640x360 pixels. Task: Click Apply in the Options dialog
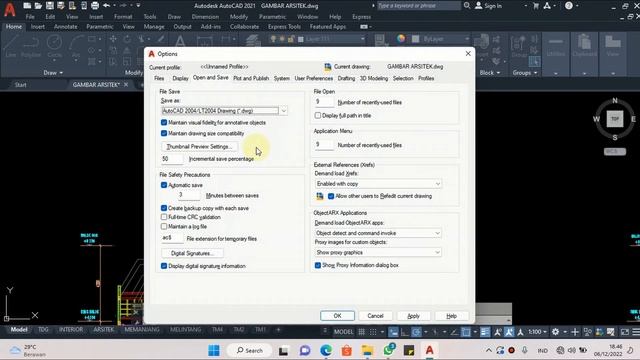point(413,316)
